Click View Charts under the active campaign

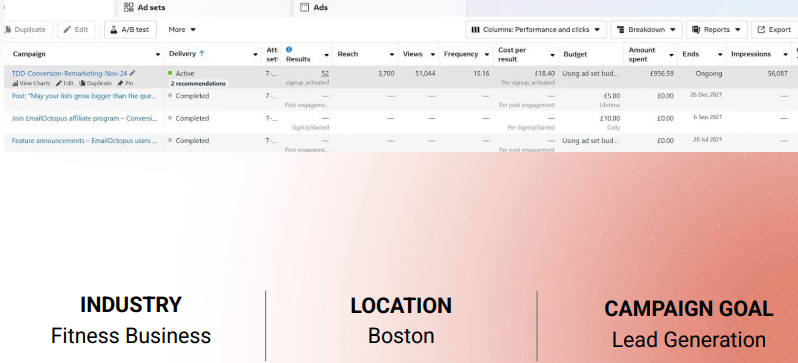pos(31,83)
